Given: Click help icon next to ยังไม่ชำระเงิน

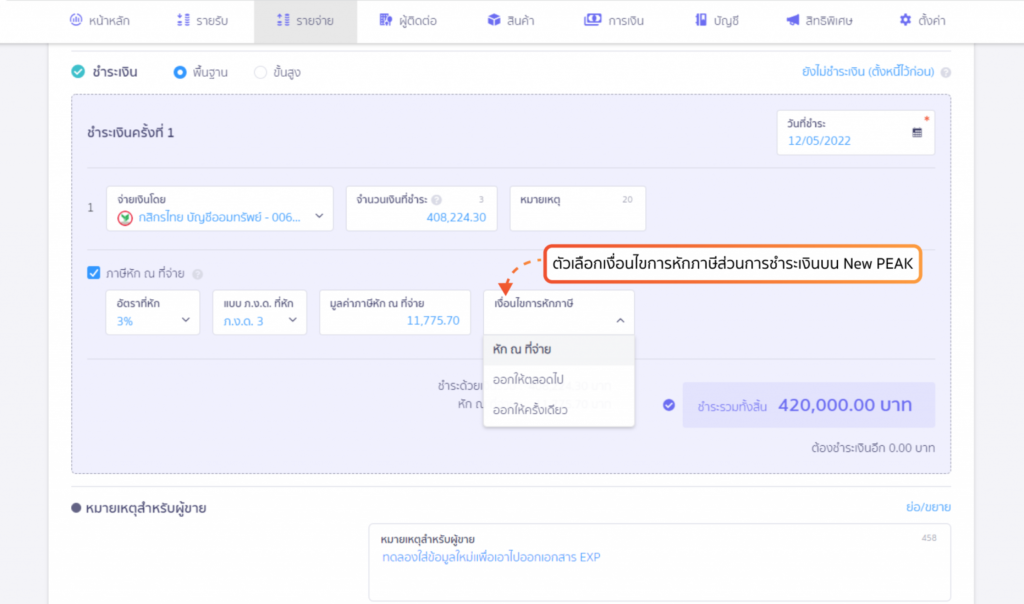Looking at the screenshot, I should 945,73.
